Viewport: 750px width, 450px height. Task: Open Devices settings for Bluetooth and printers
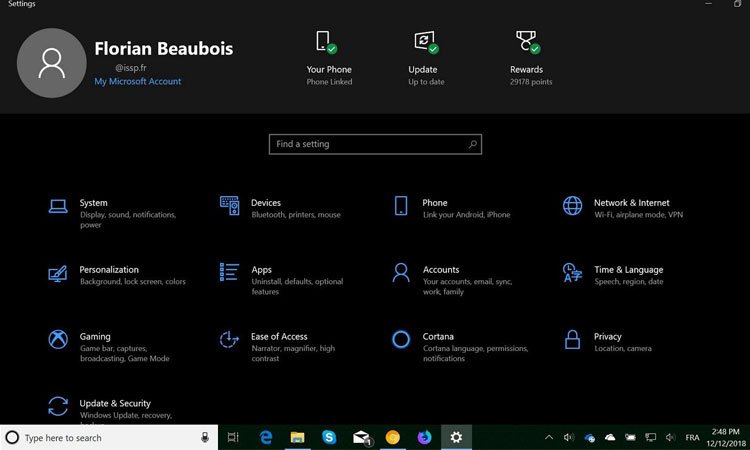pyautogui.click(x=265, y=203)
